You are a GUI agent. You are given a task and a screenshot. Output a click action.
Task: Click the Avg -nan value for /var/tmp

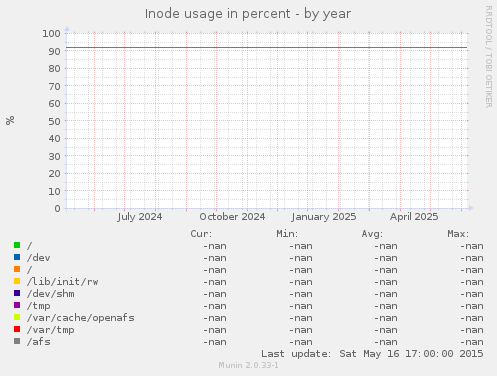pos(386,330)
